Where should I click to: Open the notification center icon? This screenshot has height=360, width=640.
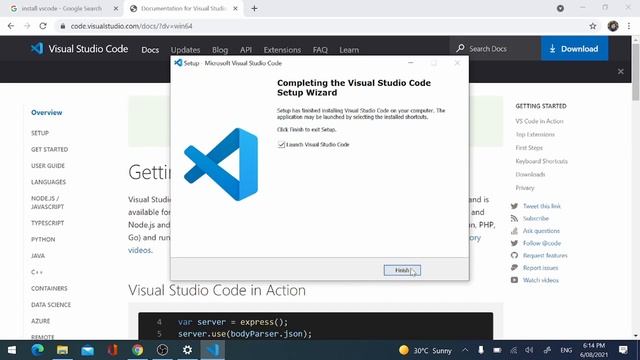tap(623, 350)
